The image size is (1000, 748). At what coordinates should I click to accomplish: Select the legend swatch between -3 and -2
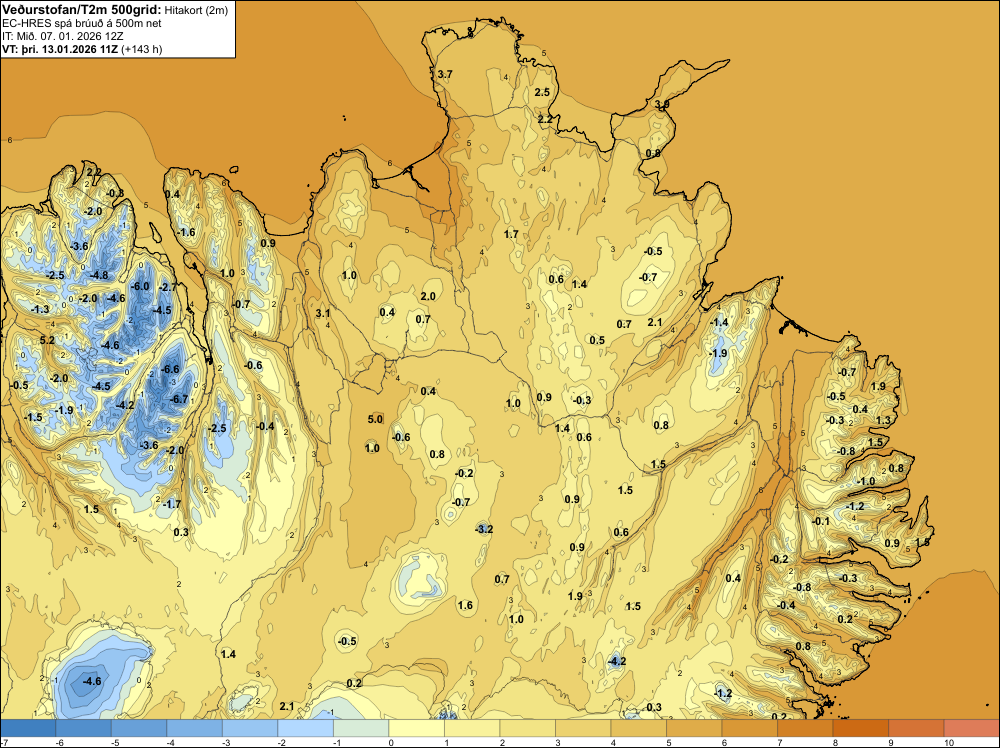coord(250,728)
